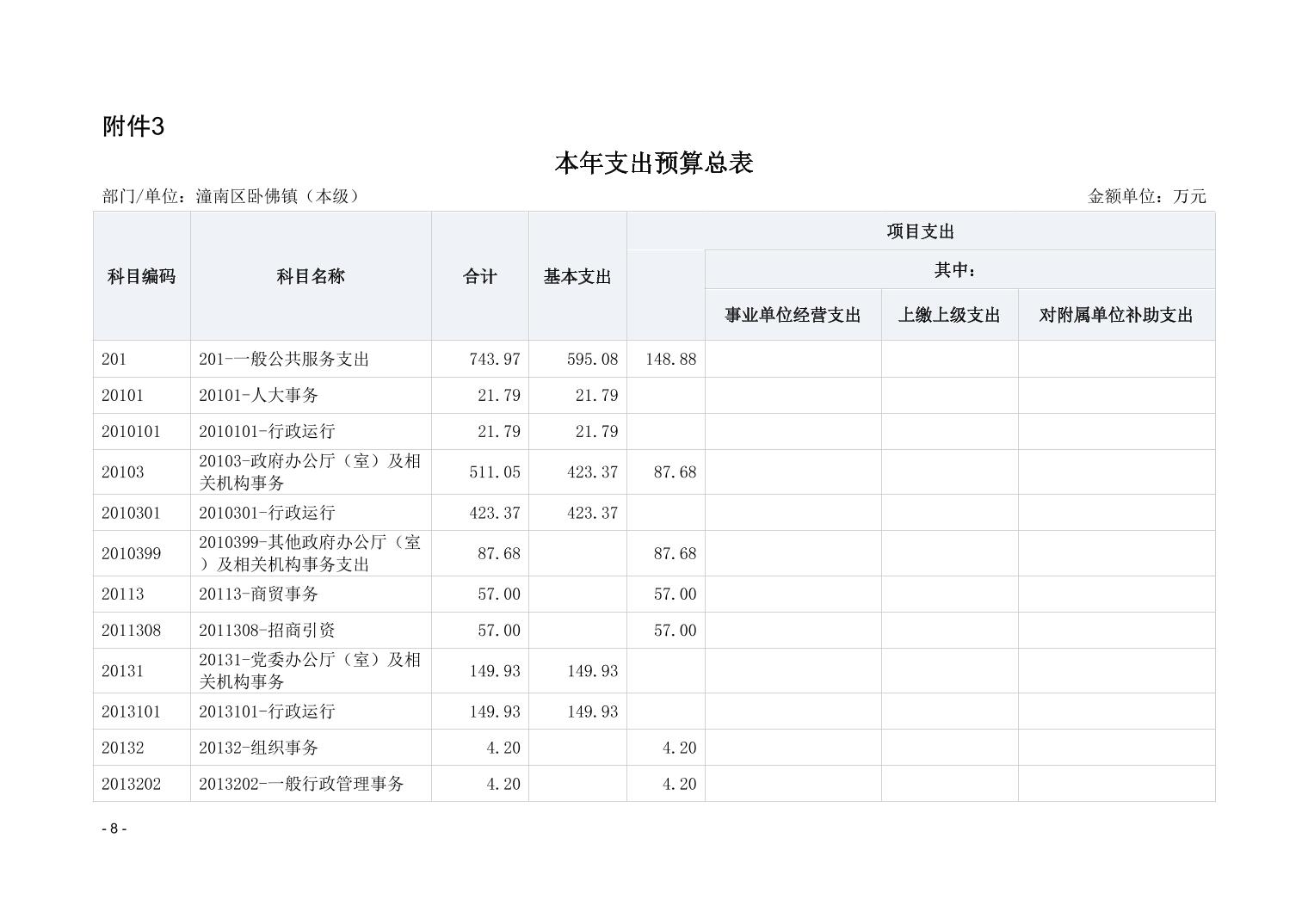The width and height of the screenshot is (1308, 924).
Task: Click the 科目名称 column header
Action: (x=311, y=276)
